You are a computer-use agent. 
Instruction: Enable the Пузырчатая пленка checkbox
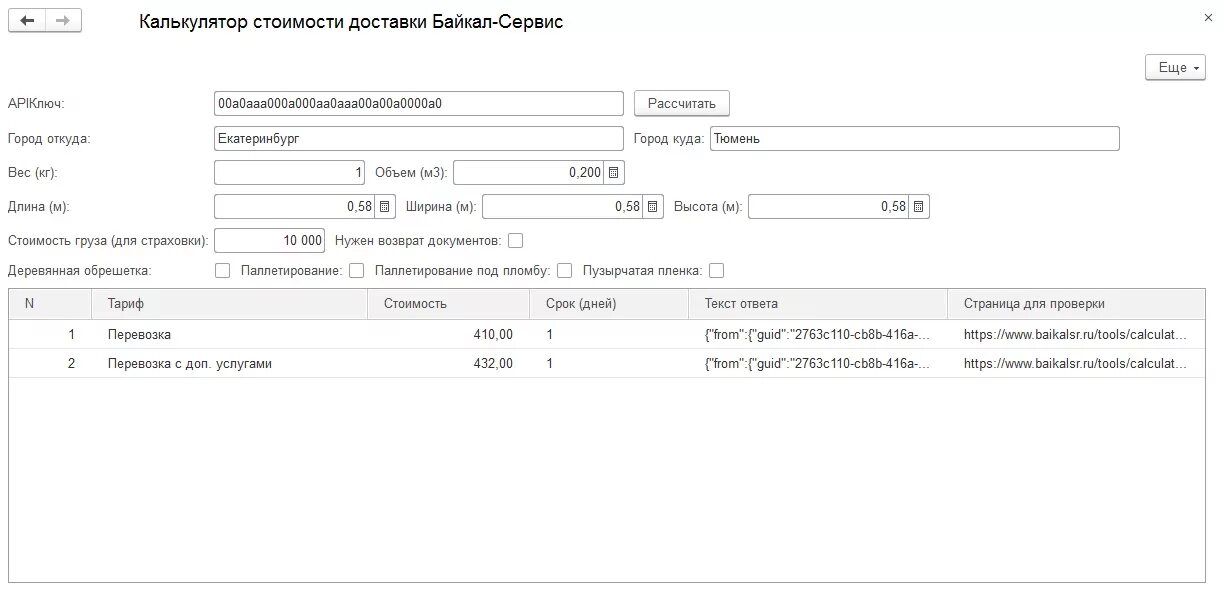tap(715, 271)
